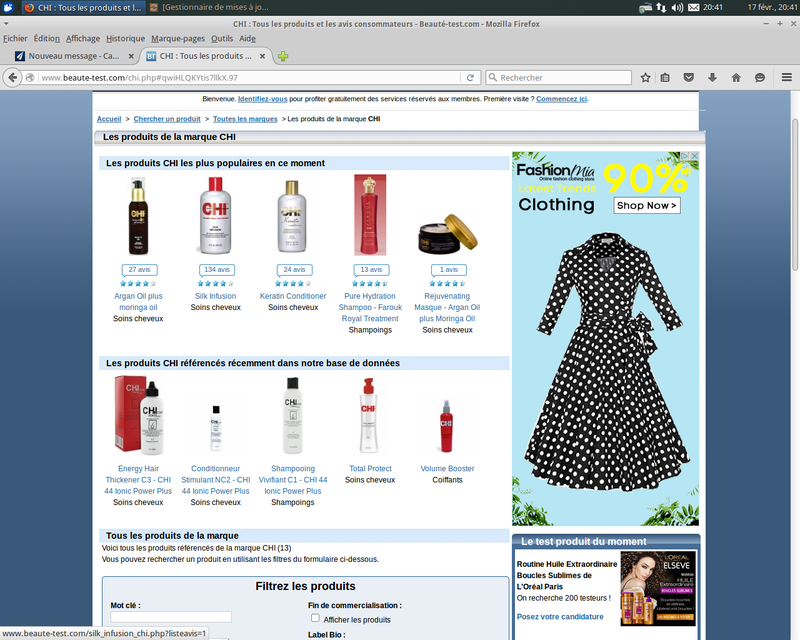Switch to 'Nouveau message' tab
Image resolution: width=800 pixels, height=640 pixels.
coord(73,56)
